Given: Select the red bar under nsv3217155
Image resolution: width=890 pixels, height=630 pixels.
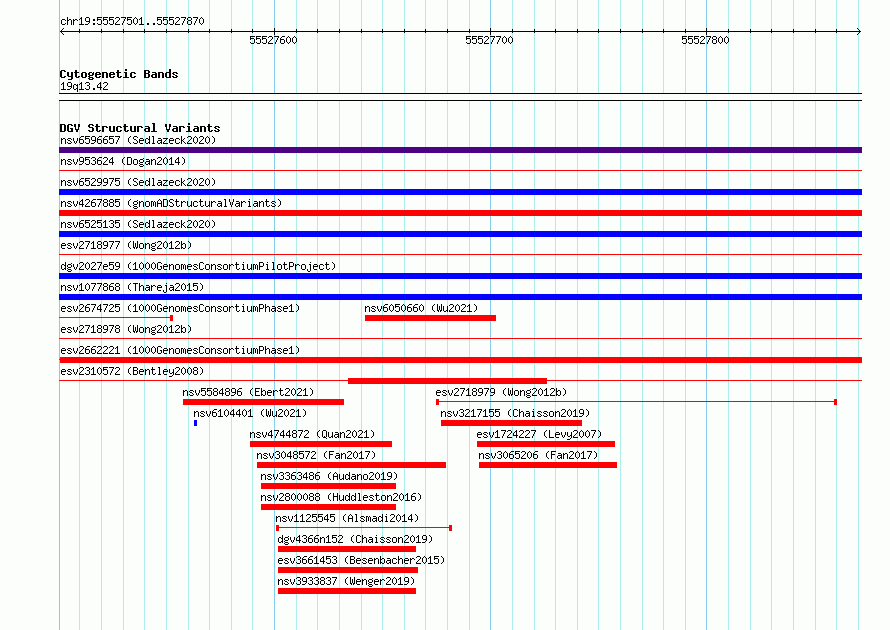Looking at the screenshot, I should coord(511,423).
